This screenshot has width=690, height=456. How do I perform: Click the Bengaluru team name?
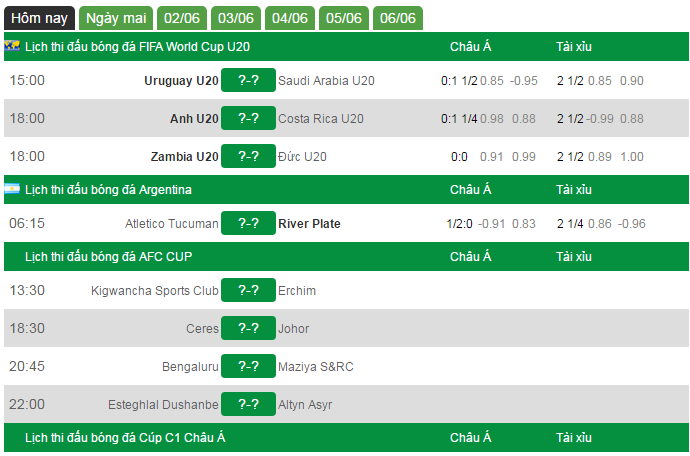pyautogui.click(x=190, y=367)
